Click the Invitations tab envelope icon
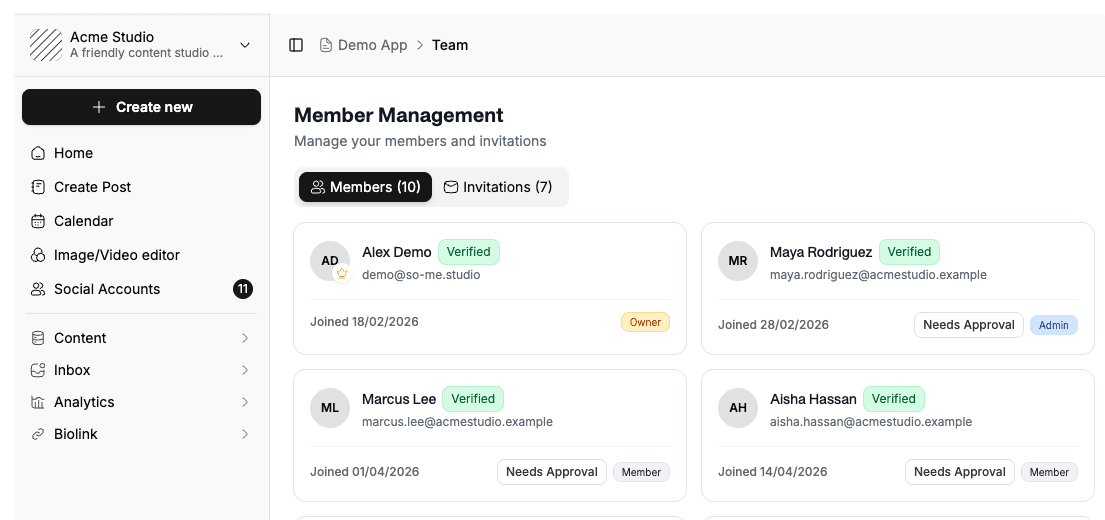The height and width of the screenshot is (520, 1105). (450, 187)
